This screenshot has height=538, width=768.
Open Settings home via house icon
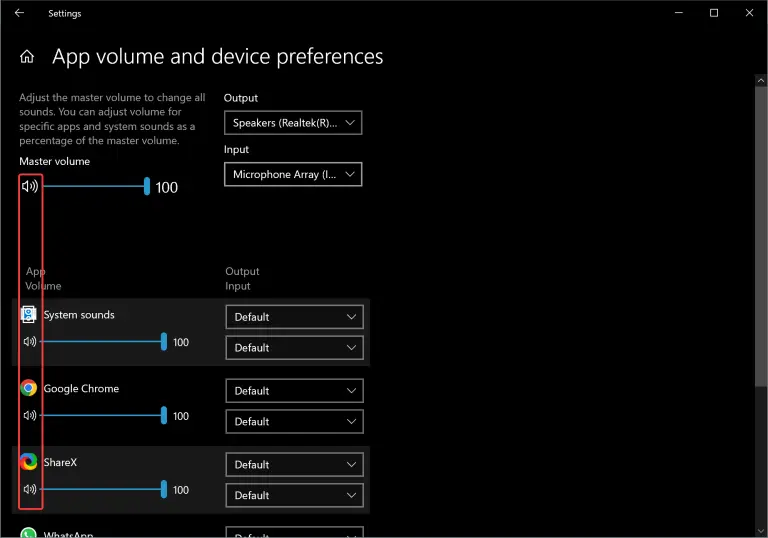27,57
